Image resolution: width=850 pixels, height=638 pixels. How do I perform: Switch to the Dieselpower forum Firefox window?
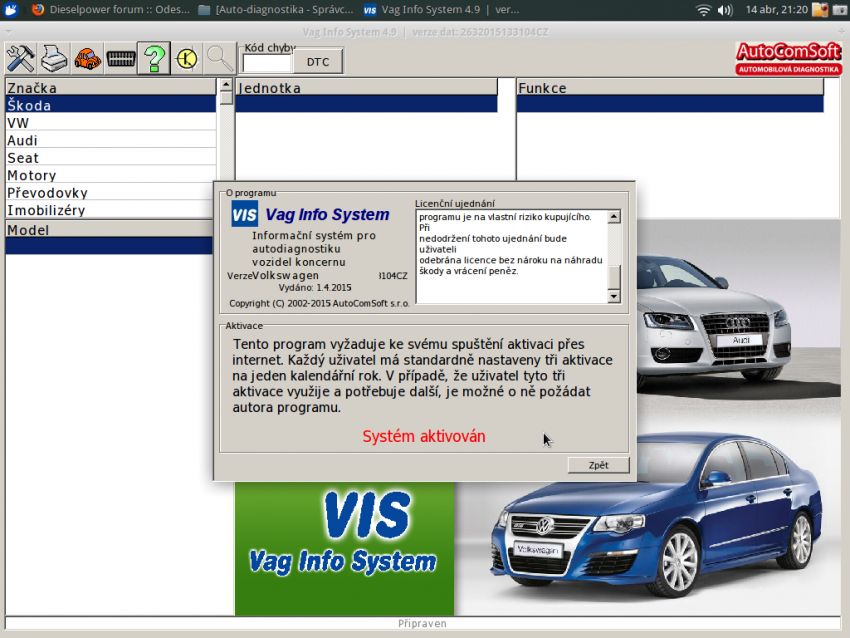pos(112,9)
